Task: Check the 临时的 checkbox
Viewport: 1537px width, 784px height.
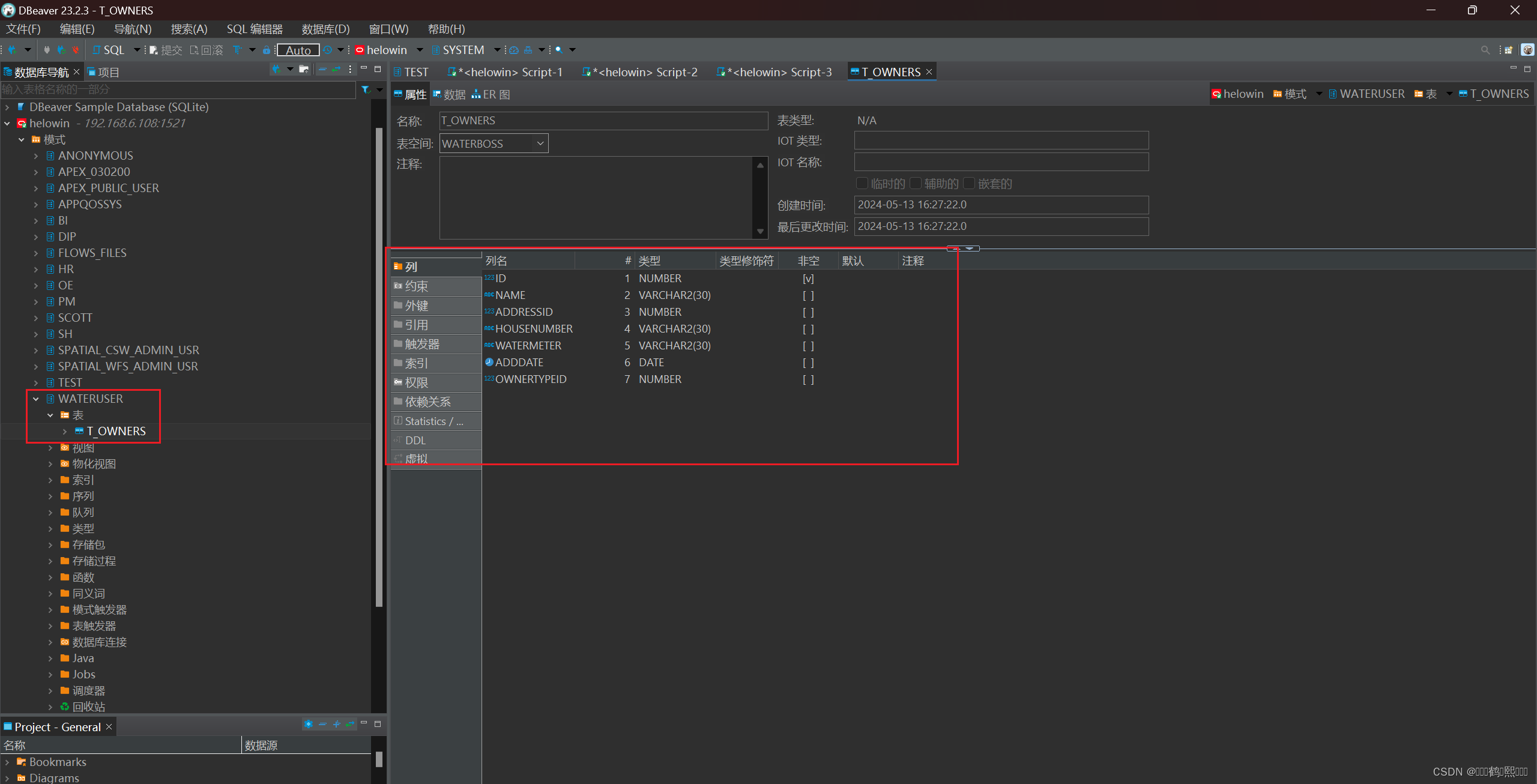Action: pos(862,183)
